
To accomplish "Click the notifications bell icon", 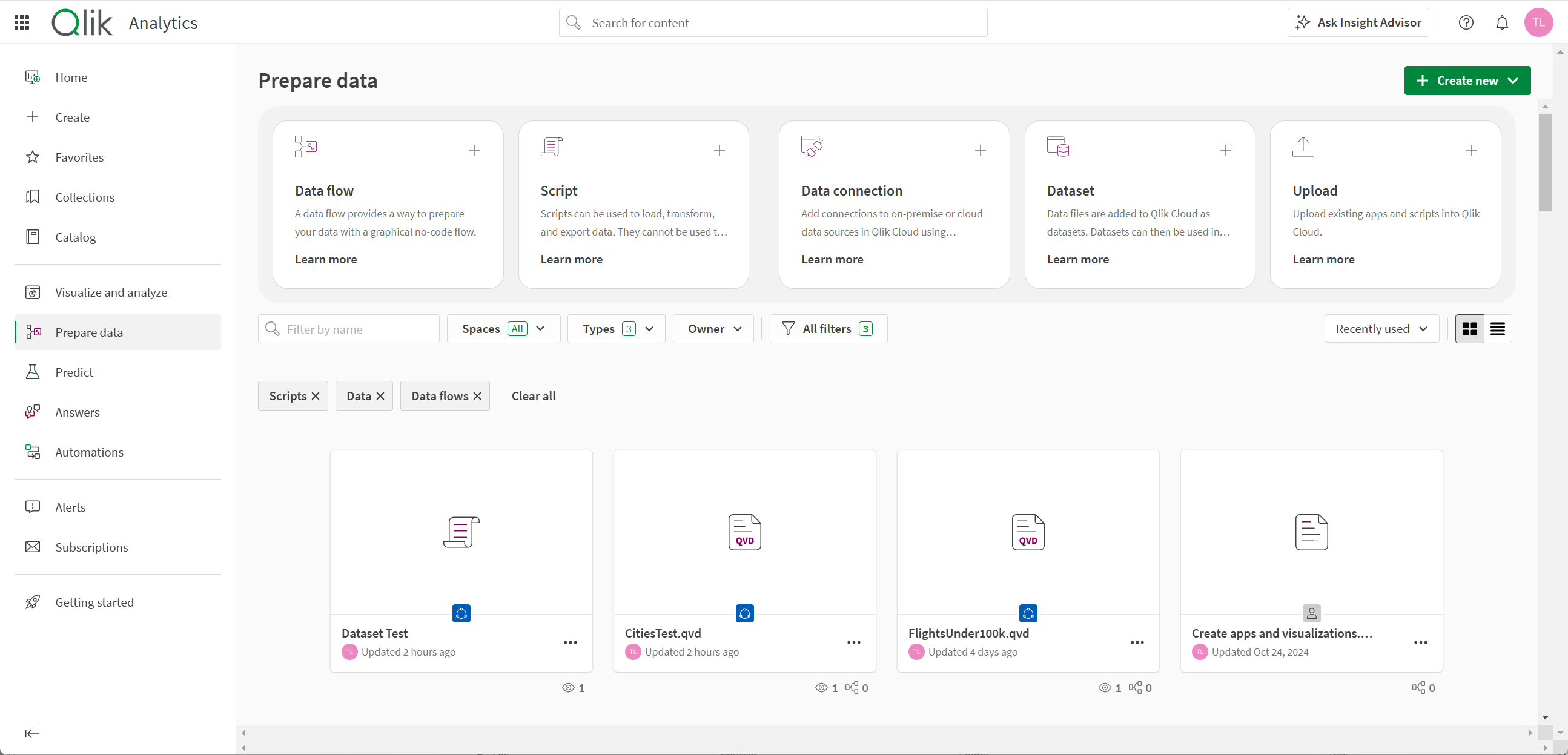I will 1501,22.
